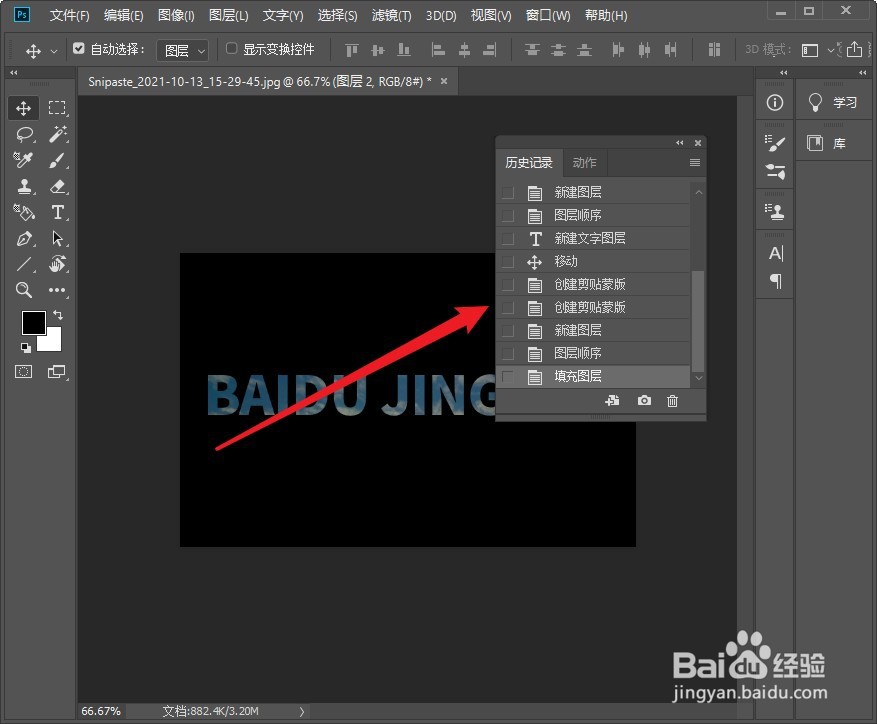Select the Clone Stamp tool
877x724 pixels.
coord(24,186)
